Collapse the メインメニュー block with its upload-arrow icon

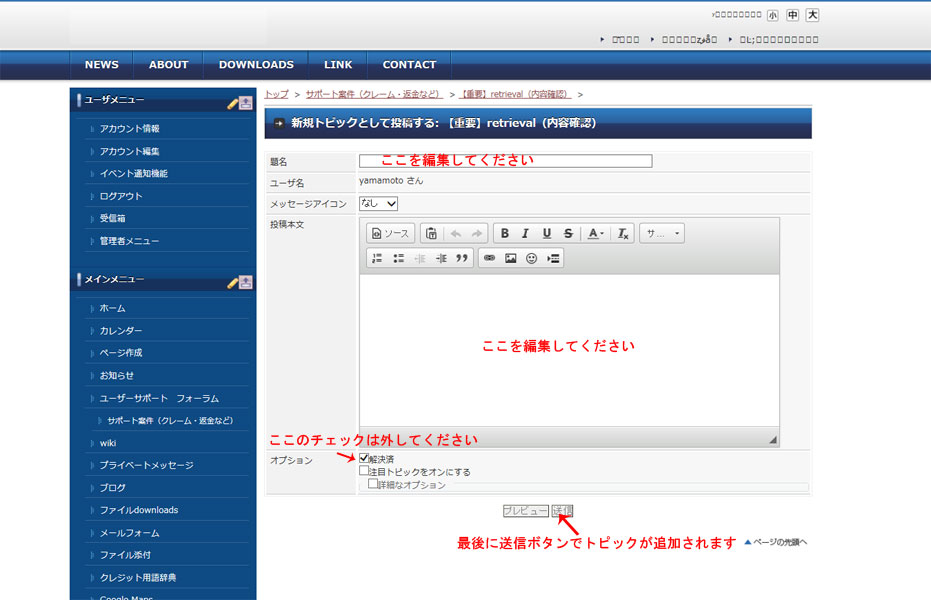[x=246, y=282]
